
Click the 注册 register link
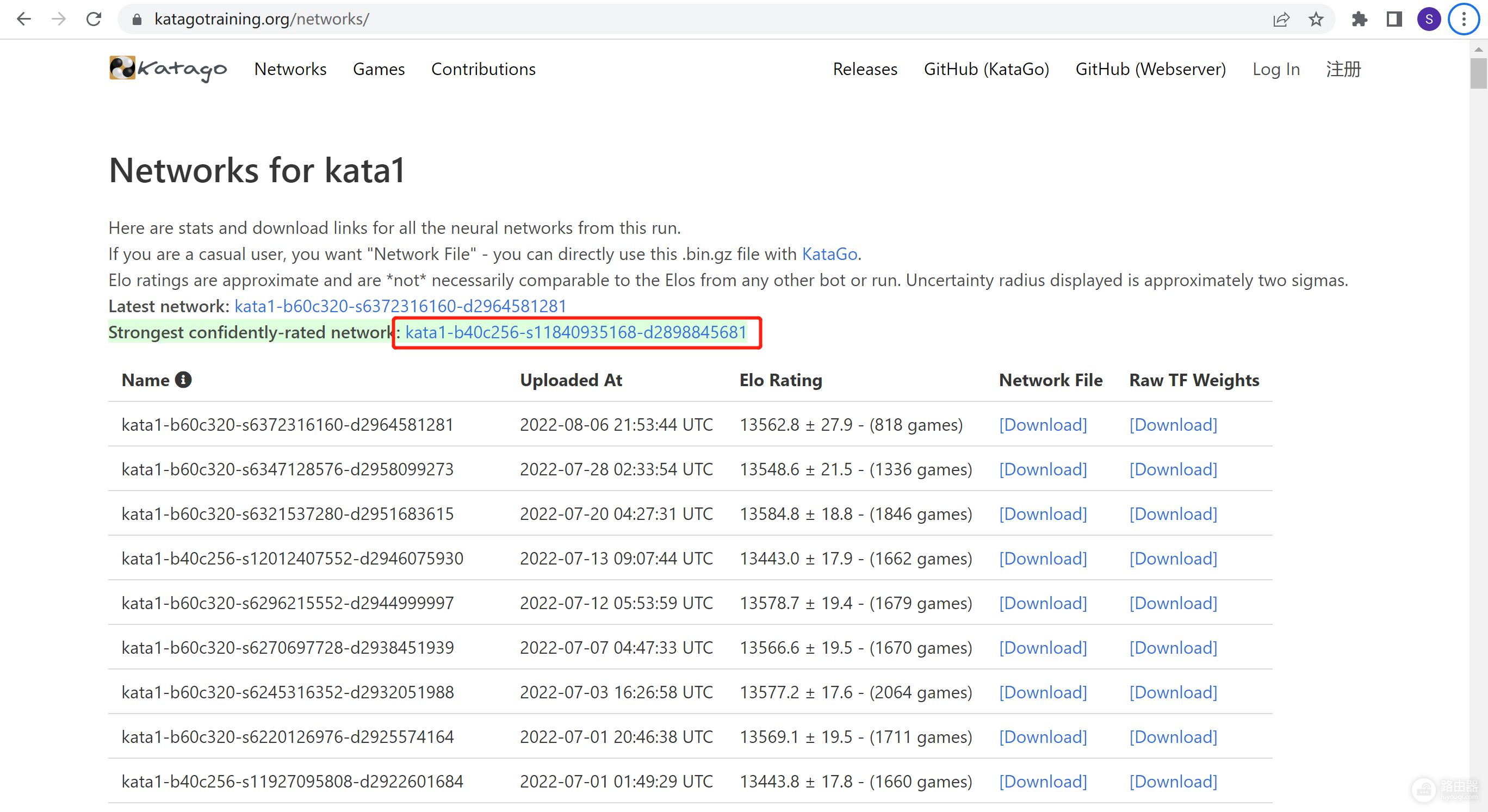click(x=1343, y=69)
